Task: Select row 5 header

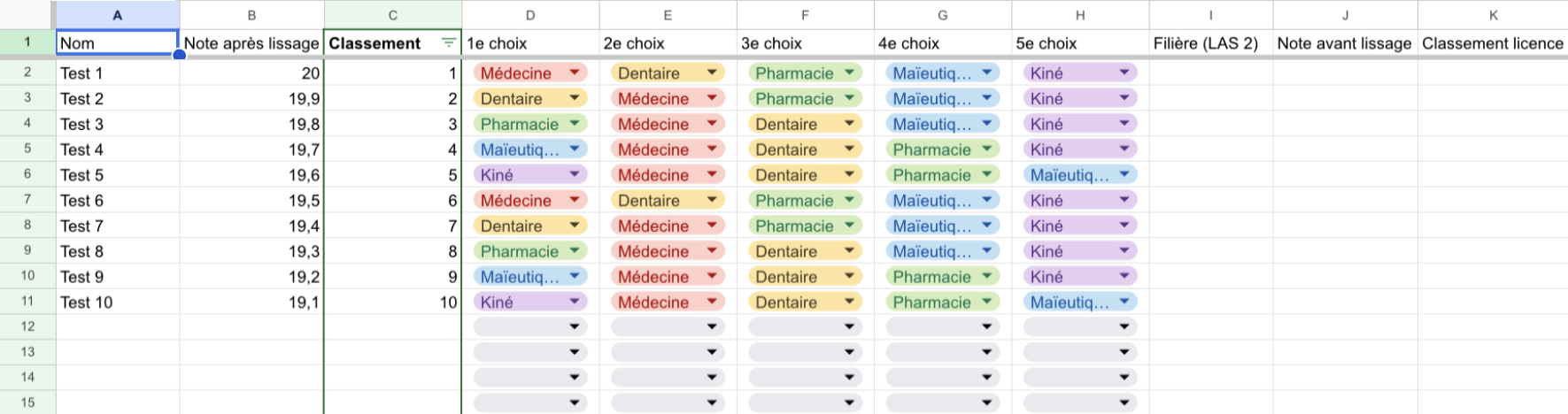Action: pos(27,149)
